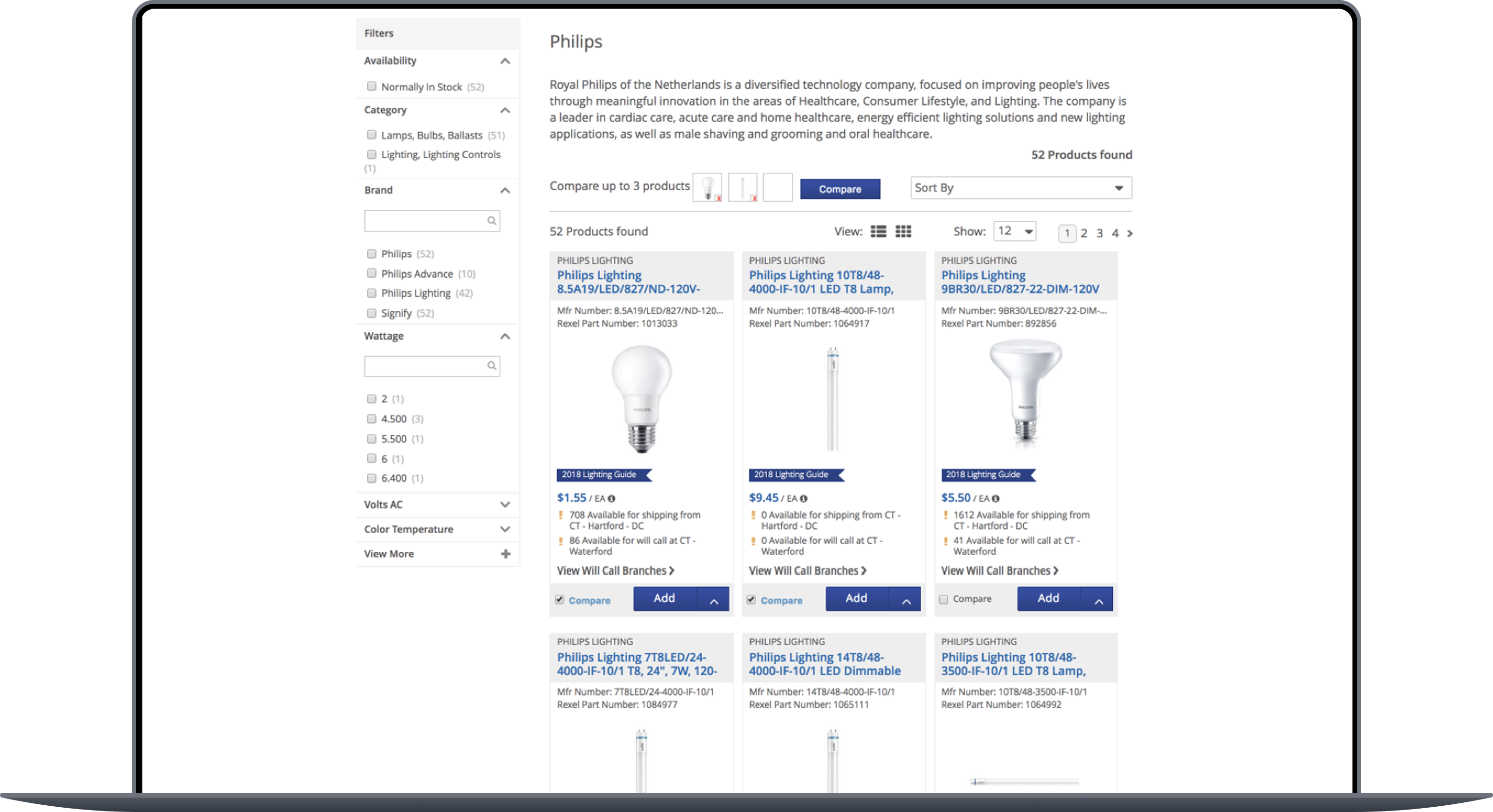Check the Normally In Stock filter
Screen dimensions: 1493x812
[372, 86]
